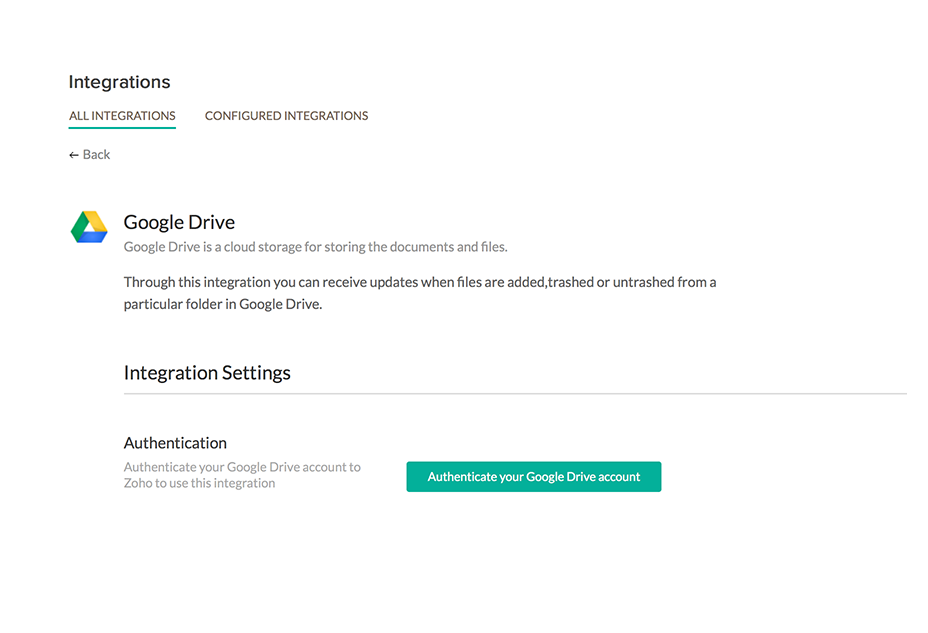Click the 'particular folder in Google Drive' line
This screenshot has width=928, height=633.
pos(223,304)
